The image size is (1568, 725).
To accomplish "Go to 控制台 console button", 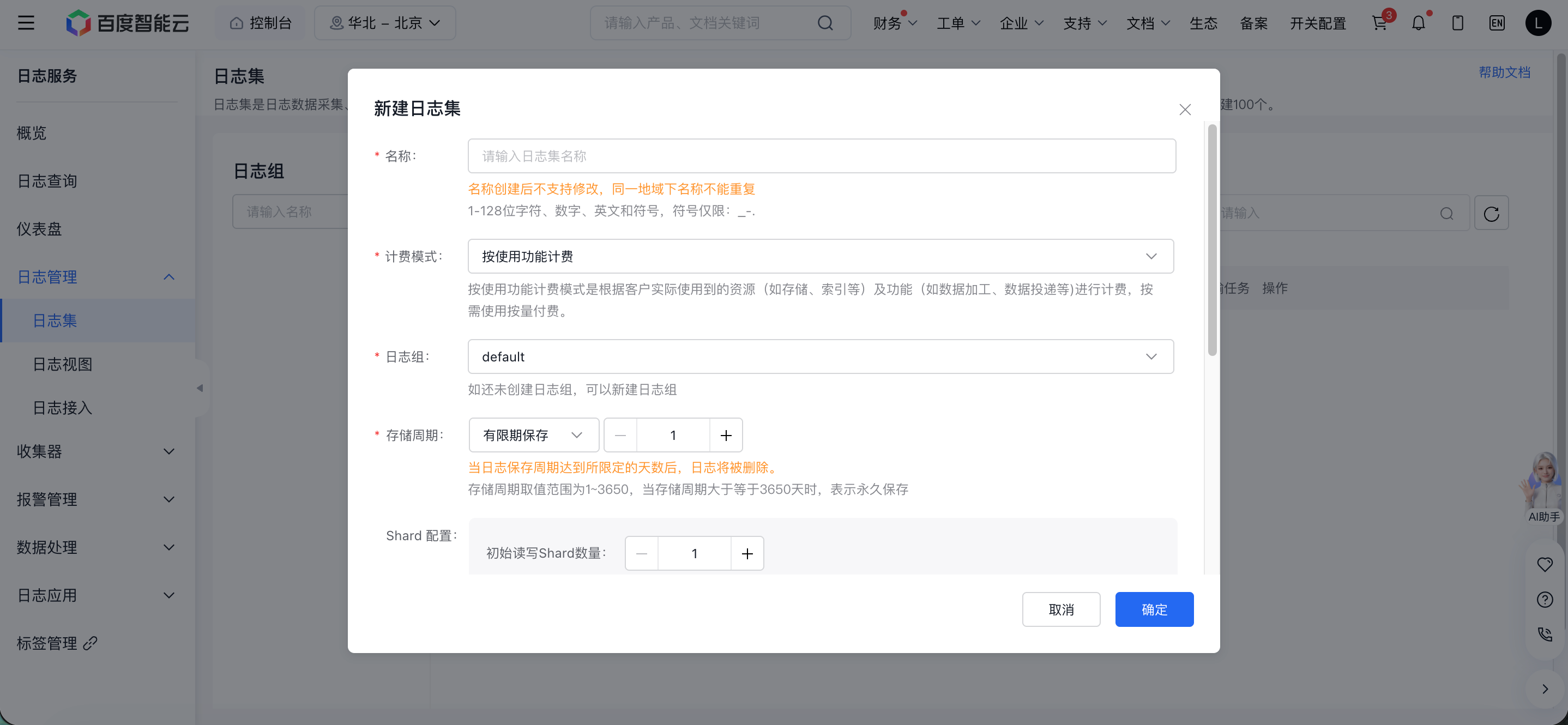I will (x=261, y=23).
